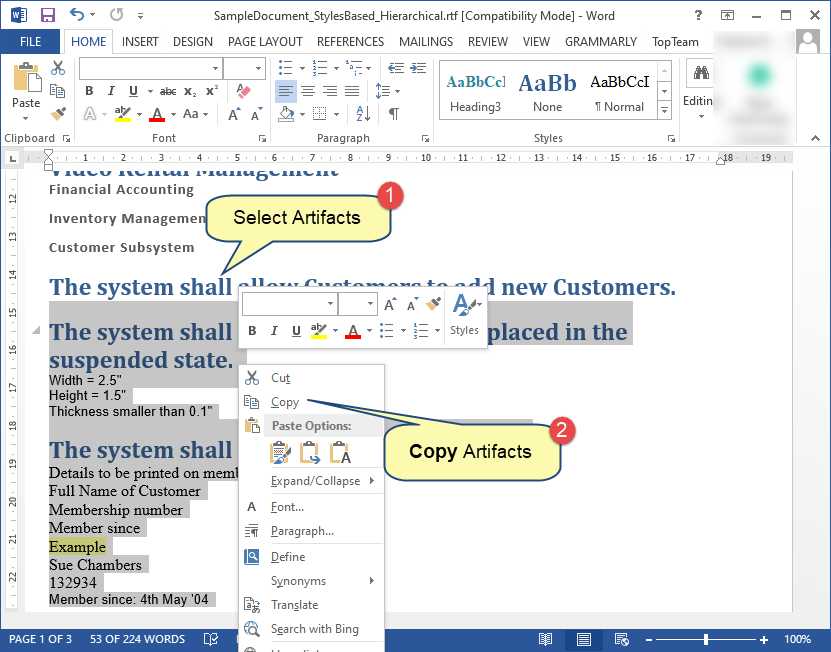Open the Find binoculars icon in Editing
Image resolution: width=831 pixels, height=652 pixels.
[x=701, y=73]
